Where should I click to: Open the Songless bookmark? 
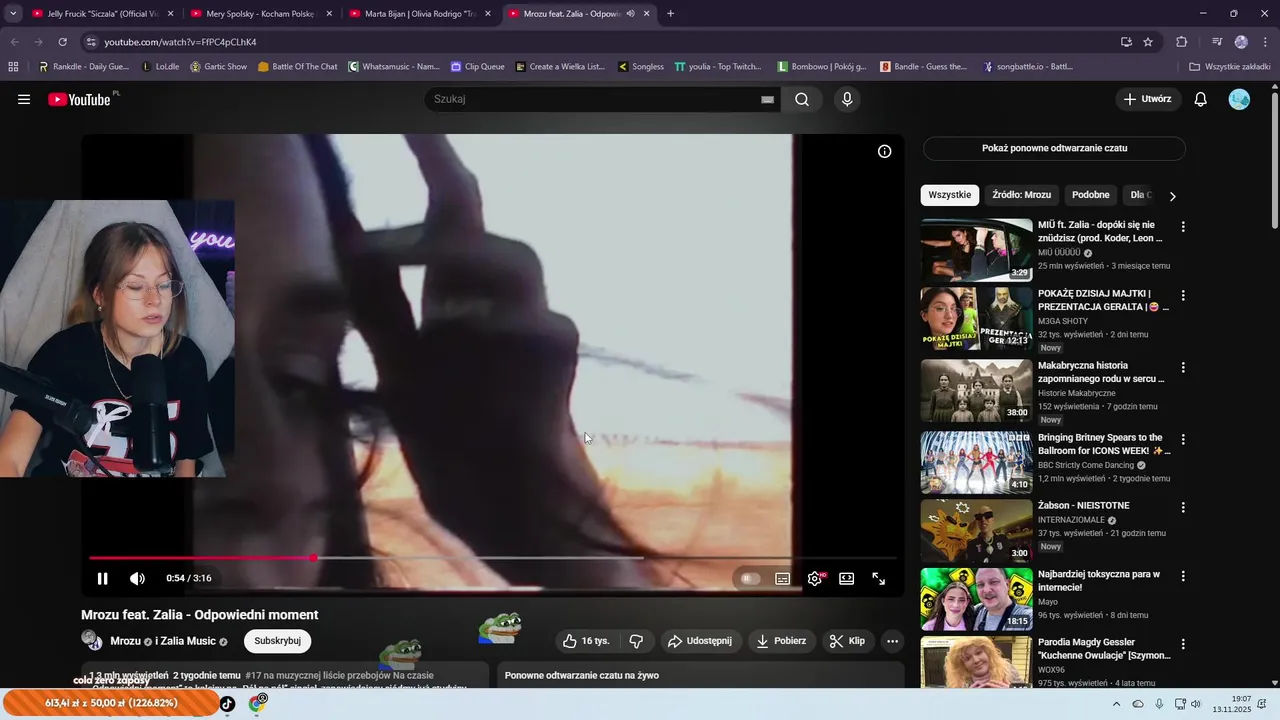click(x=641, y=67)
